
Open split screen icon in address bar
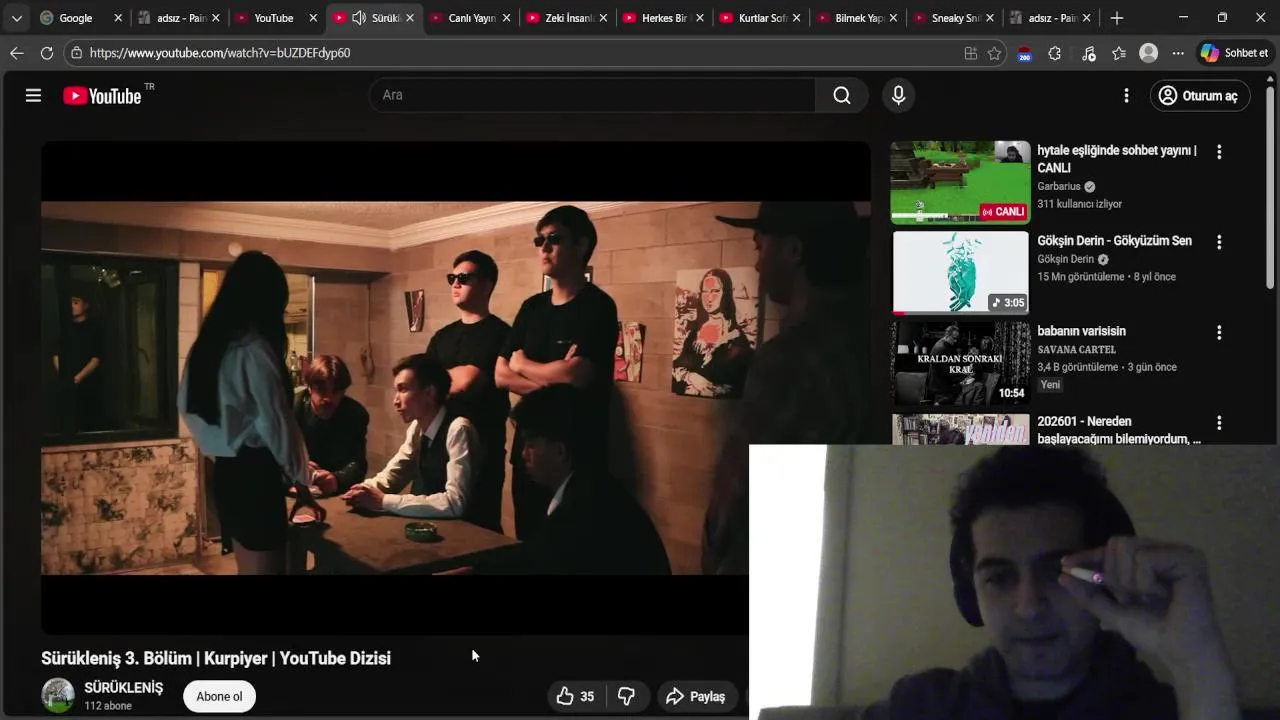[970, 53]
